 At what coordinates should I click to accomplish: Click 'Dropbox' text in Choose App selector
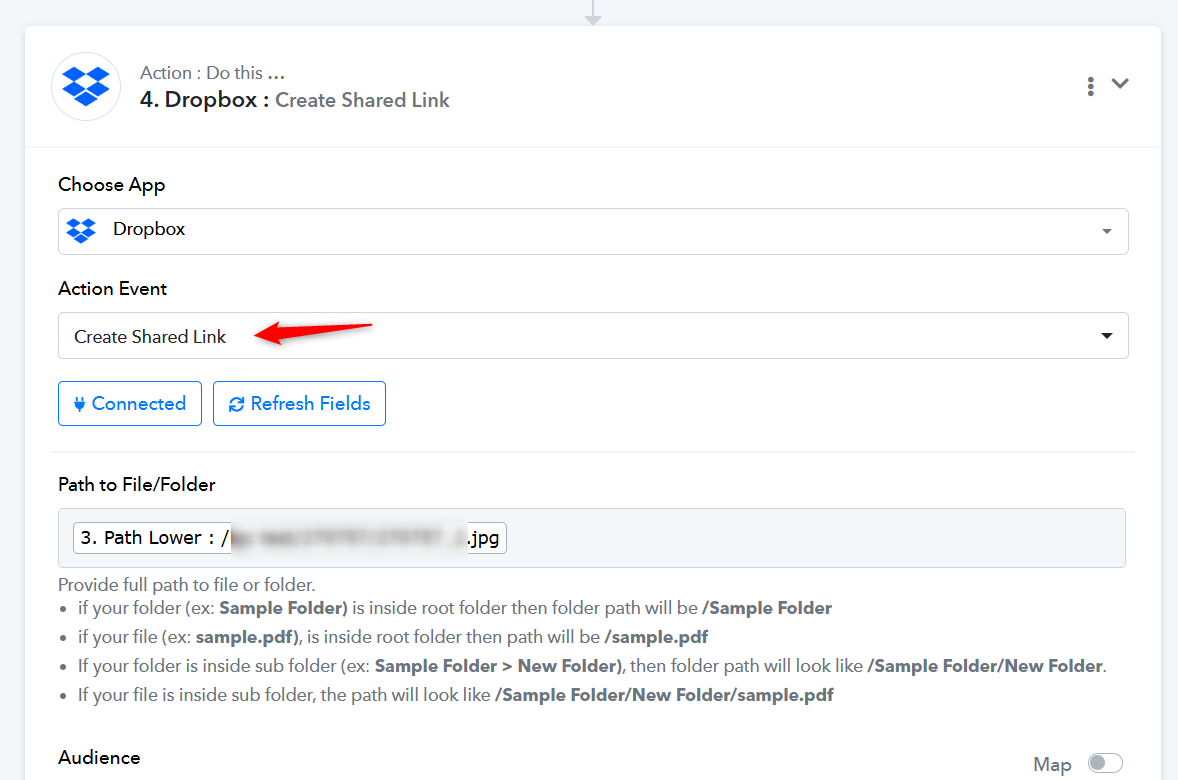tap(149, 230)
